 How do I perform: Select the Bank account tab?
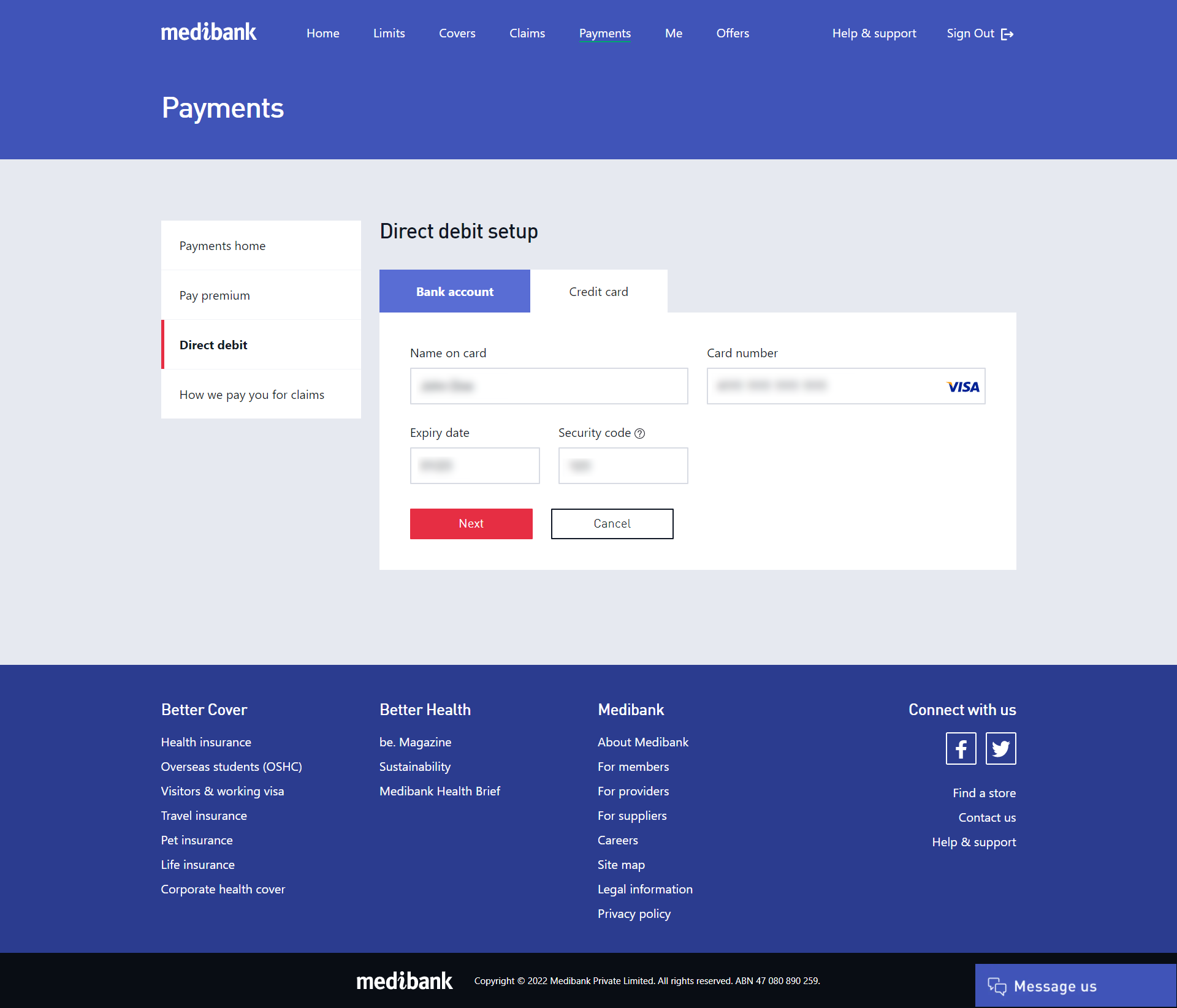tap(454, 290)
